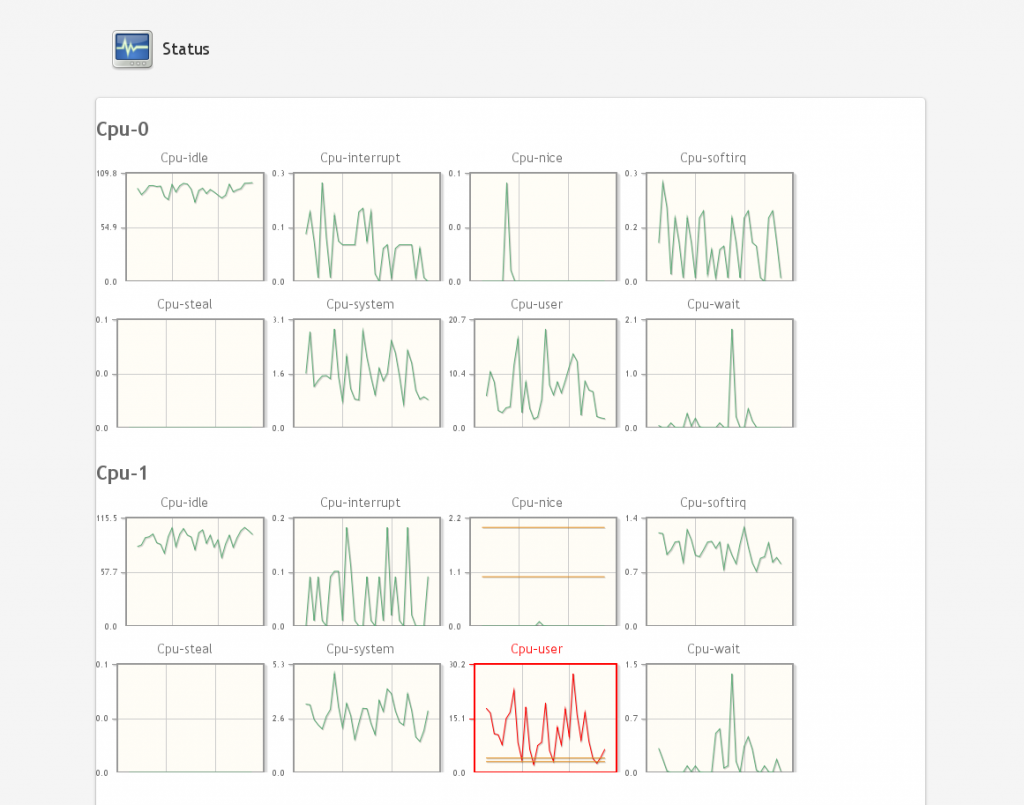Click the Cpu-user title in Cpu-0
The image size is (1024, 805).
tap(537, 304)
